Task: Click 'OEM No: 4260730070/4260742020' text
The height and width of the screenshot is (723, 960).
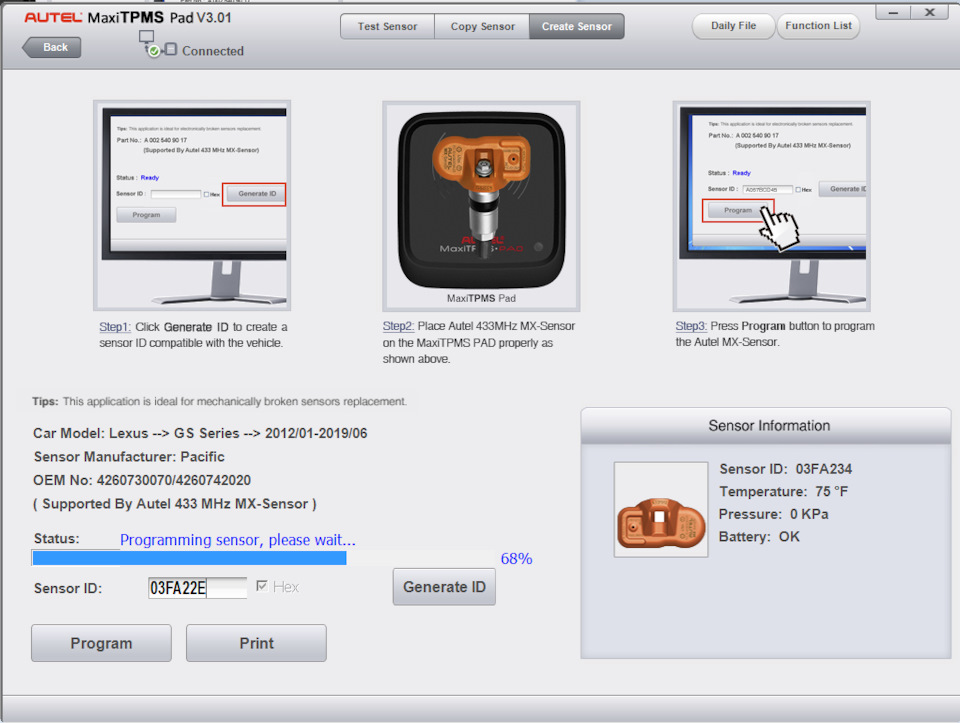Action: [142, 480]
